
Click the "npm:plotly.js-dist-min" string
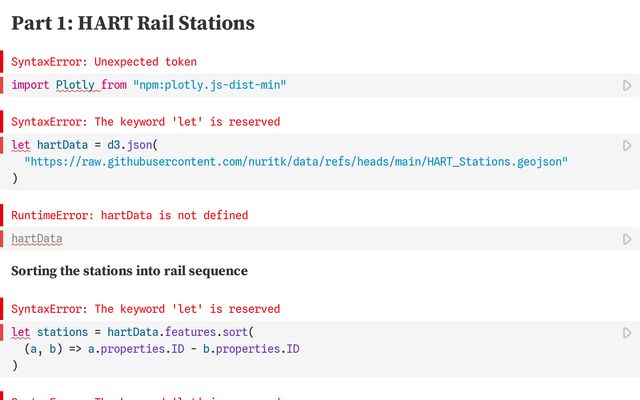(x=210, y=85)
